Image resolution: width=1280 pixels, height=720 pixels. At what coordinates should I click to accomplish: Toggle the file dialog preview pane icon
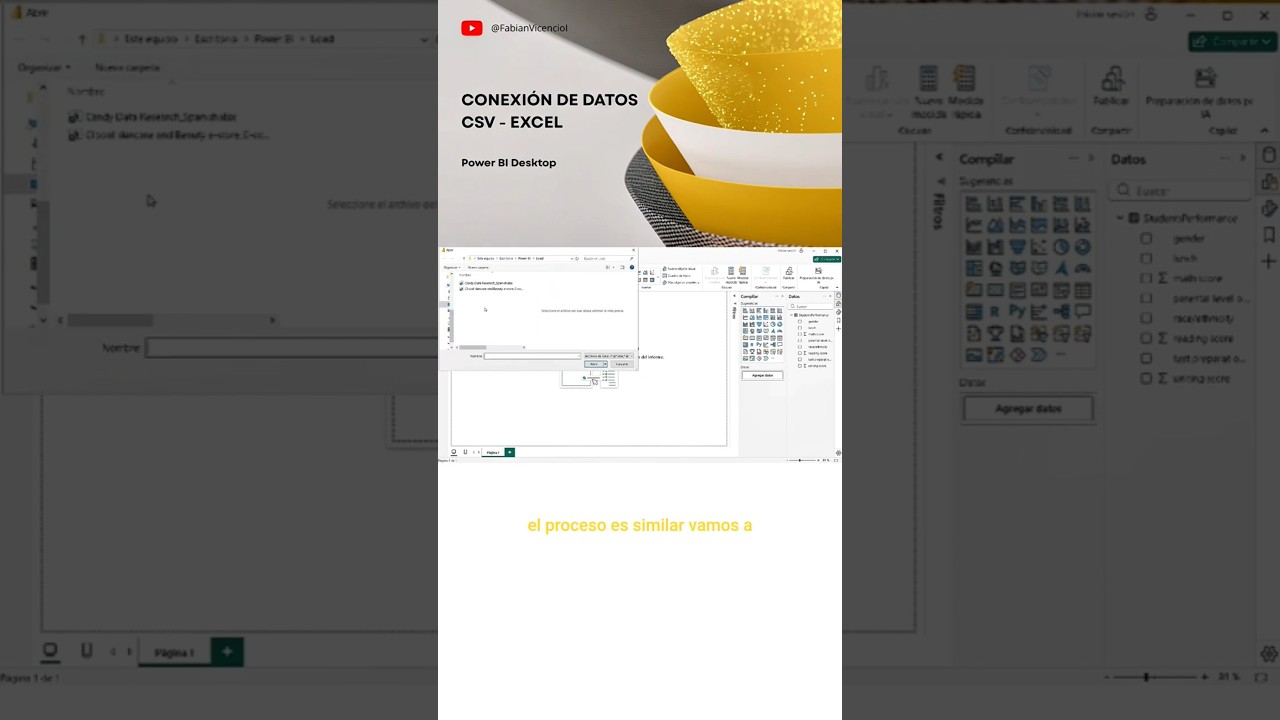point(622,267)
